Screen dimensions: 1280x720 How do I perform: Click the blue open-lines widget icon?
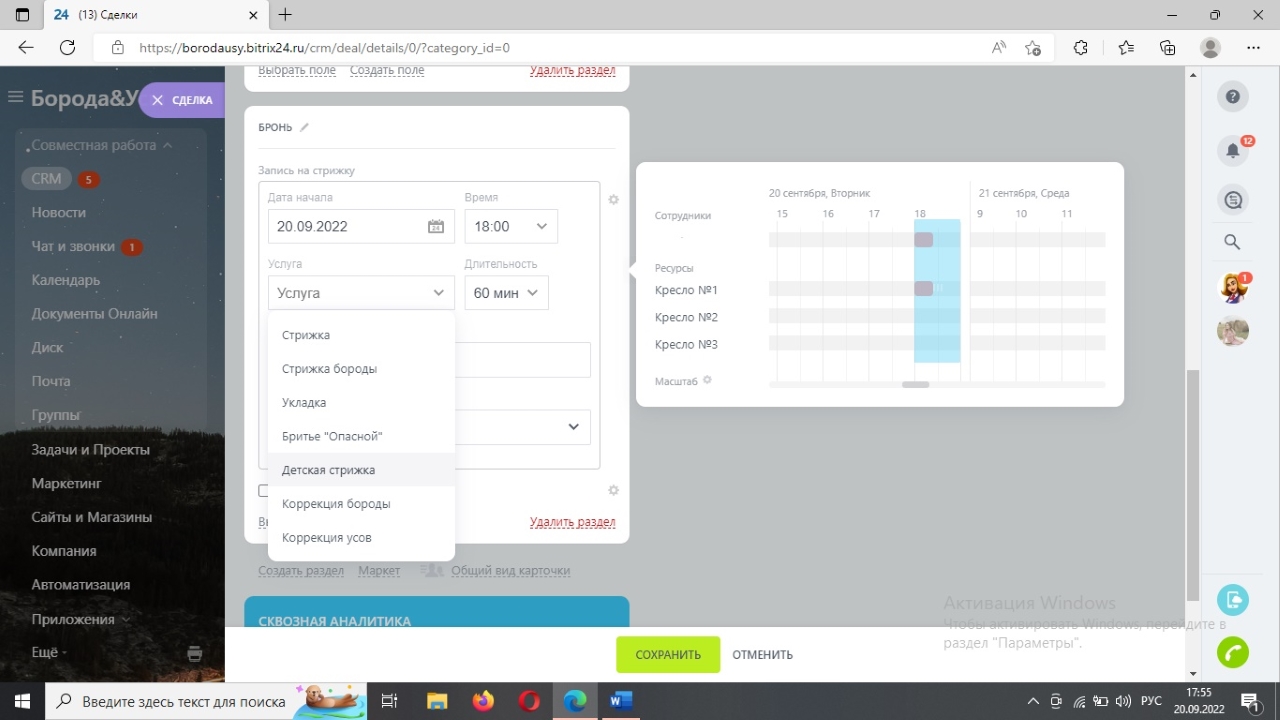(x=1233, y=599)
